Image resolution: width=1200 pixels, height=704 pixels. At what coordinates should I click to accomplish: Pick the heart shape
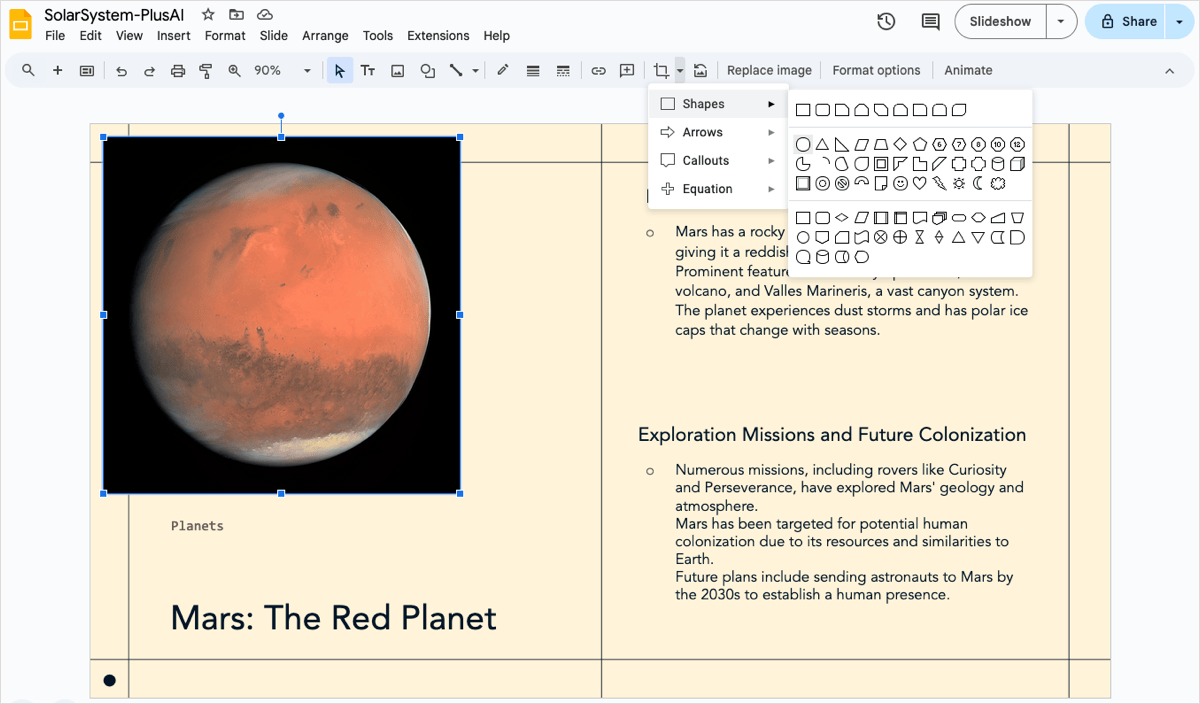coord(920,183)
